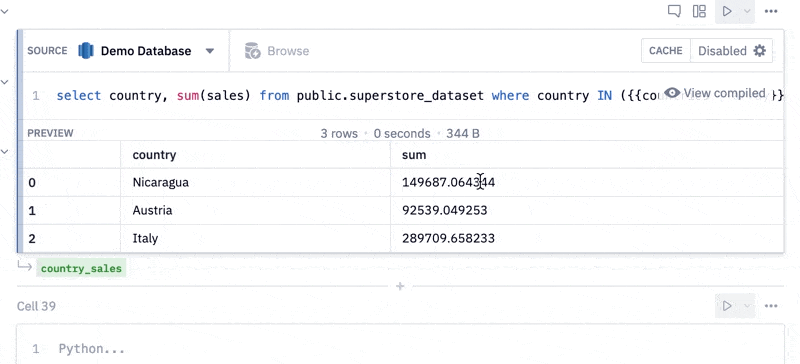The image size is (800, 364).
Task: Open the SQL cell more options menu
Action: 771,11
